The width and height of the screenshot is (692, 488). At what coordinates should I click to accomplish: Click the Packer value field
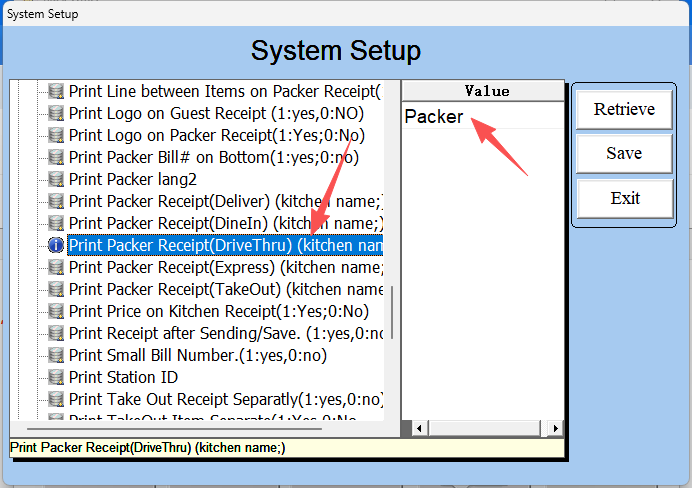click(x=483, y=117)
